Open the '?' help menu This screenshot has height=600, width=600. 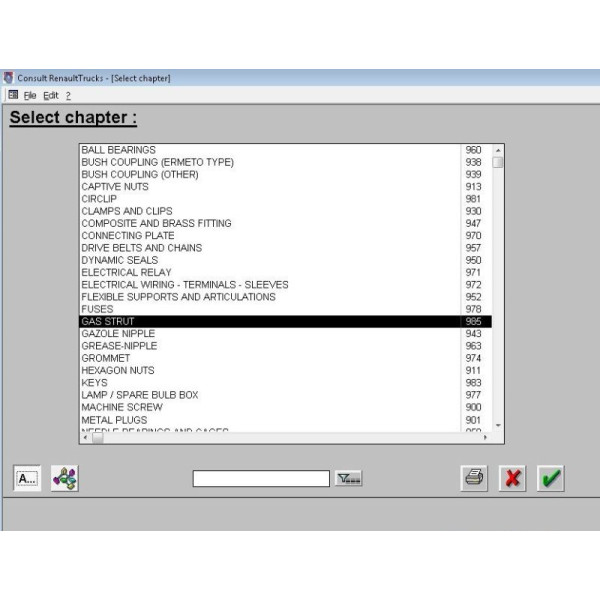pyautogui.click(x=68, y=95)
